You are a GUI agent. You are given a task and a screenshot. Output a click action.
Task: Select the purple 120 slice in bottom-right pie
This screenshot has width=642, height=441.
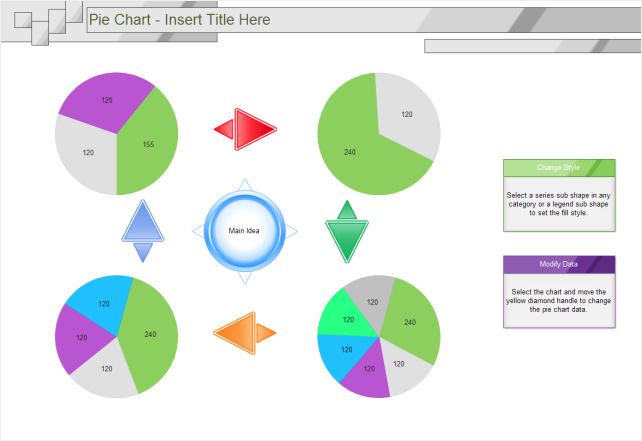(x=367, y=370)
